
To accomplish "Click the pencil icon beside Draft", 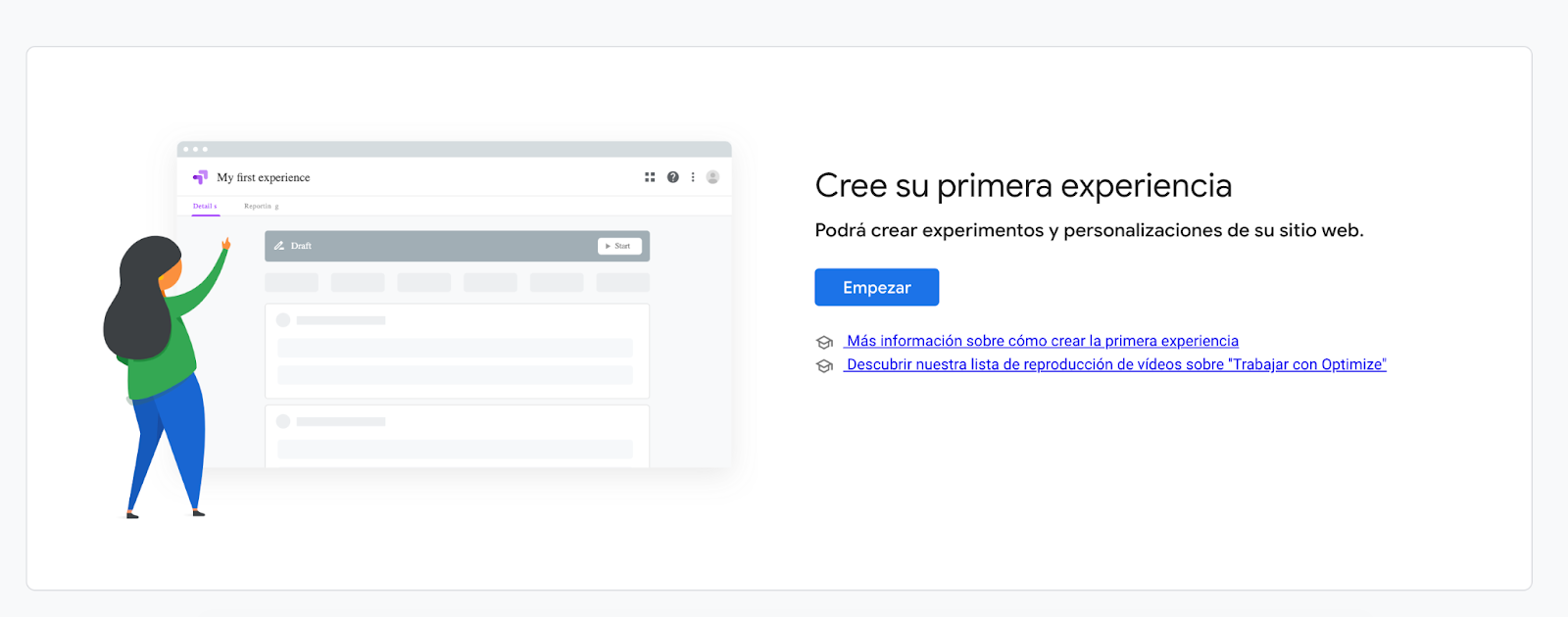I will click(x=279, y=246).
